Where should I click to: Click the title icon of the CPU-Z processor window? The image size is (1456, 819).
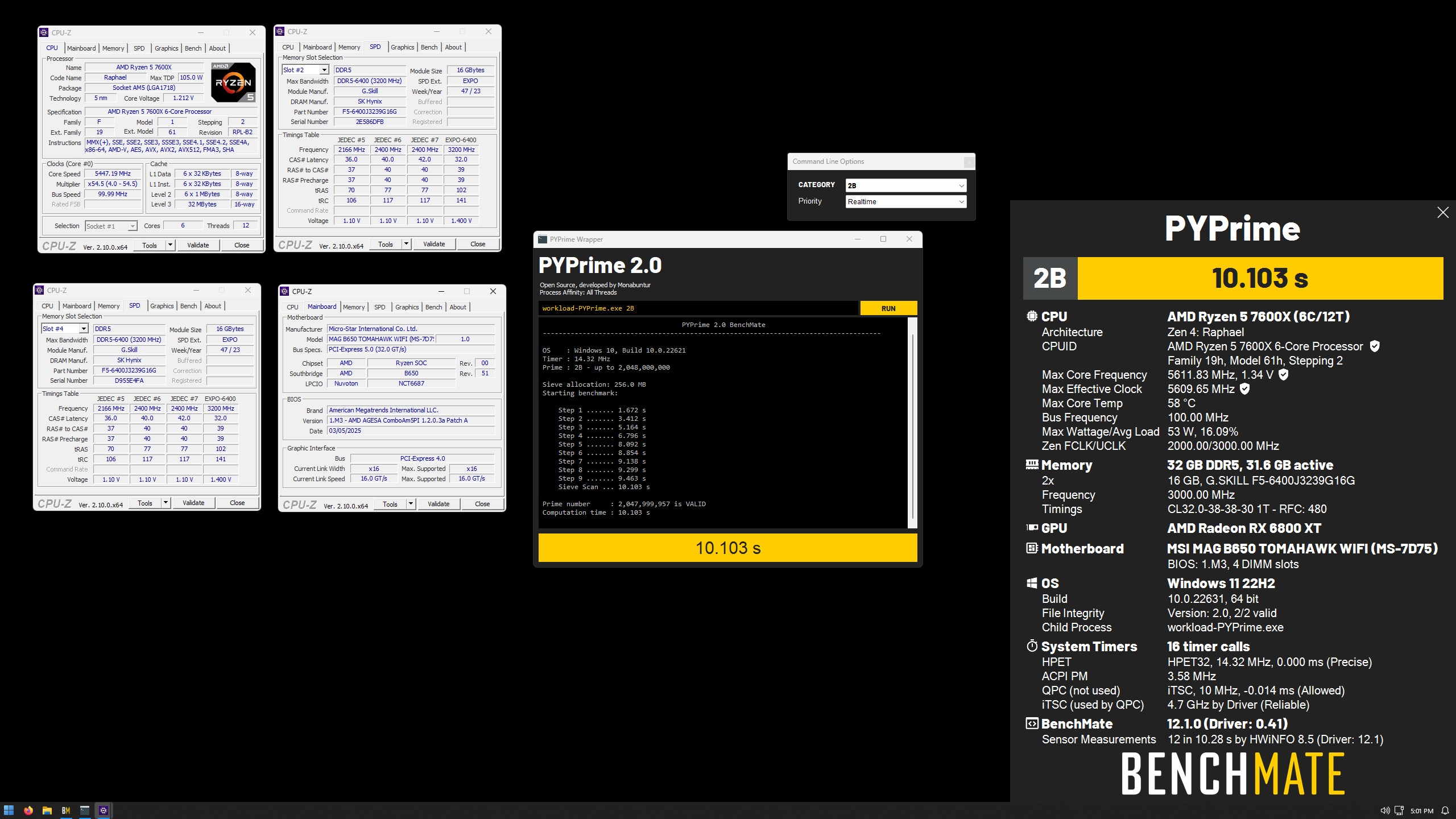coord(44,32)
